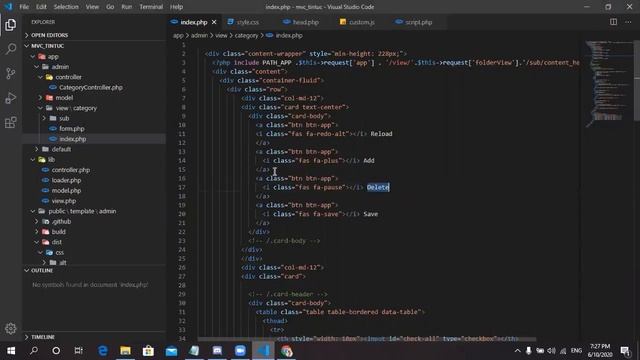Switch to the head.php tab
The width and height of the screenshot is (640, 360).
point(305,22)
